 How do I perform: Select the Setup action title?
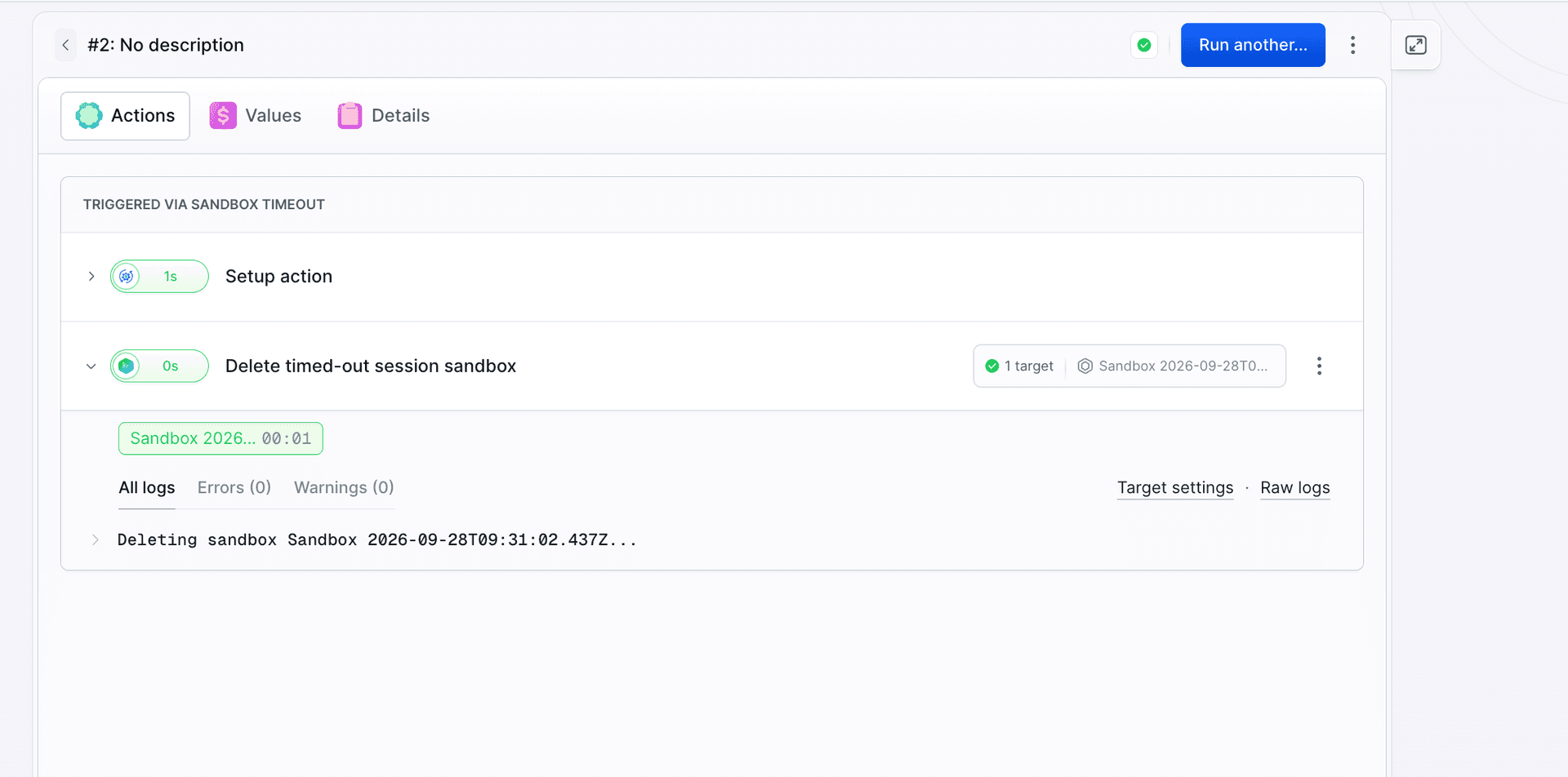(278, 277)
